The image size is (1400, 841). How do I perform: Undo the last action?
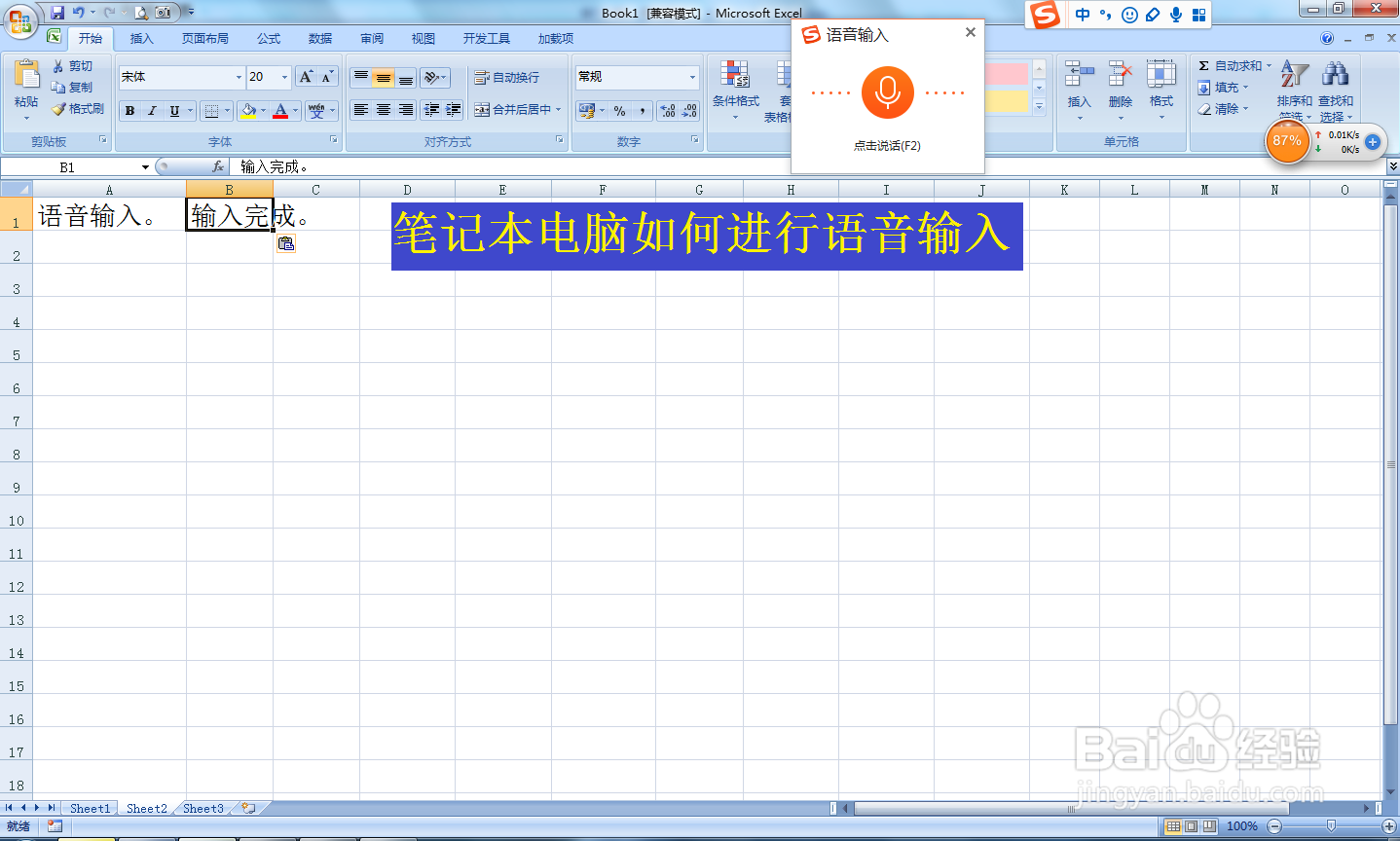point(78,13)
